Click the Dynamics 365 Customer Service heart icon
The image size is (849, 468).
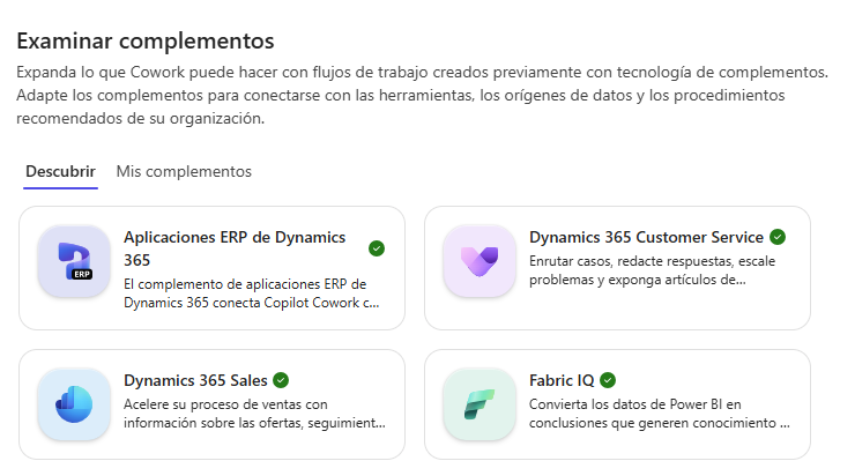click(479, 261)
